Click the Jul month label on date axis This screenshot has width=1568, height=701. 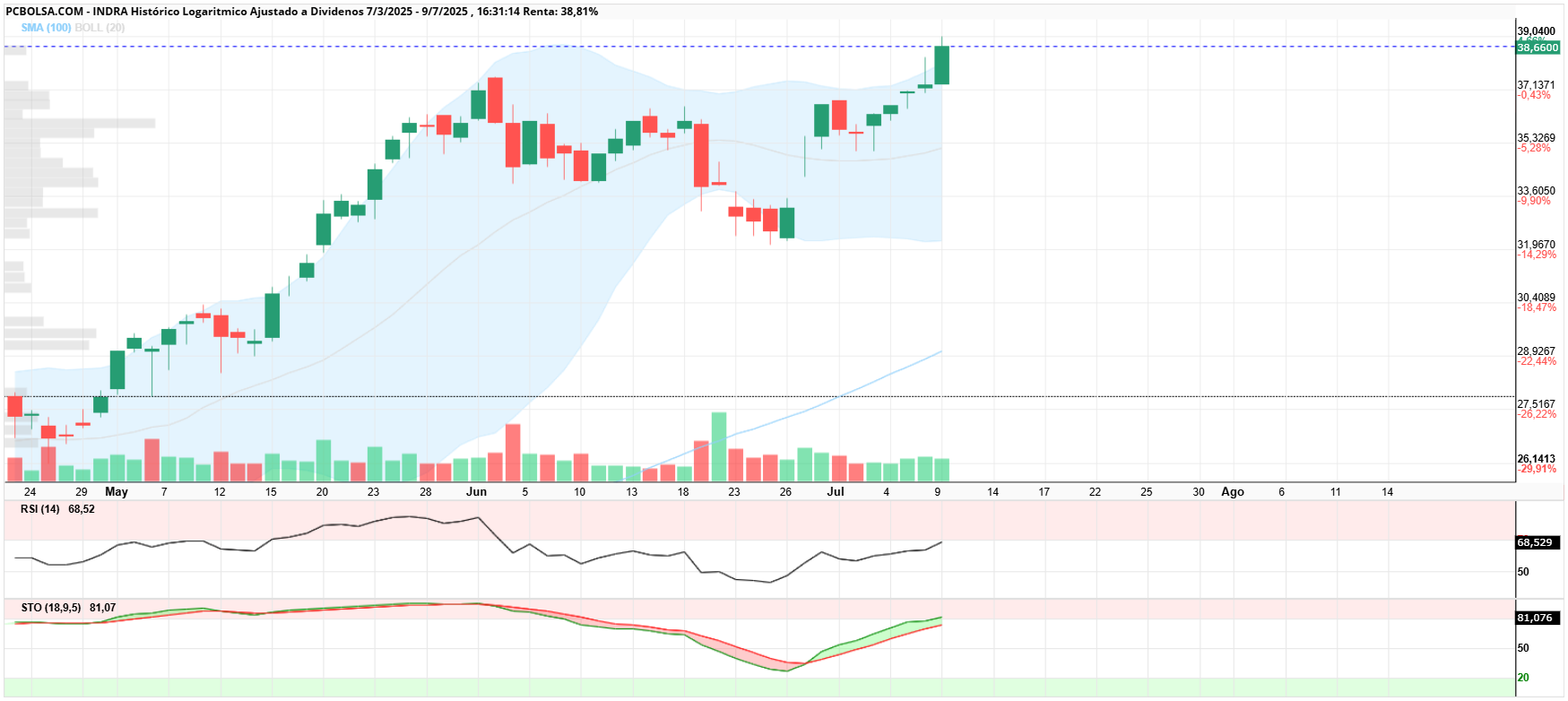click(x=836, y=491)
